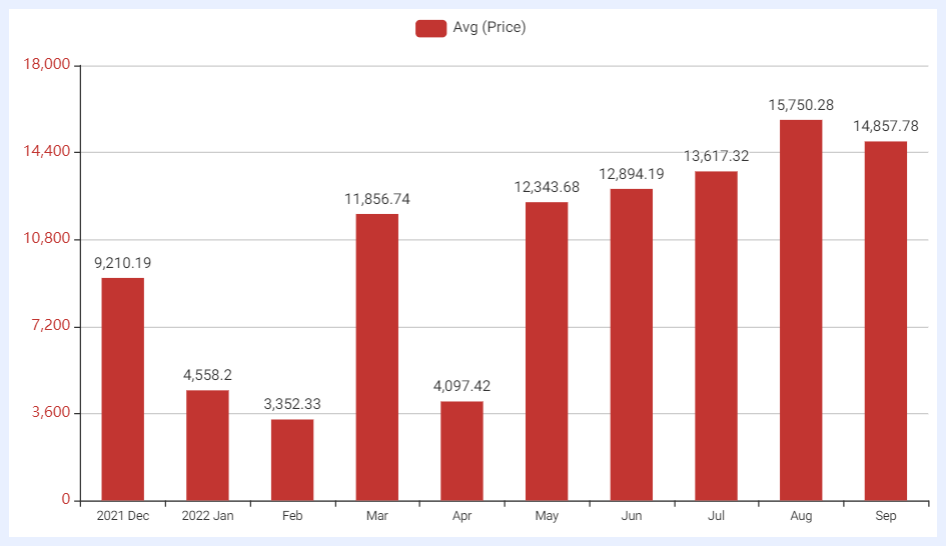The image size is (946, 546).
Task: Click the 0 y-axis value
Action: click(x=66, y=500)
